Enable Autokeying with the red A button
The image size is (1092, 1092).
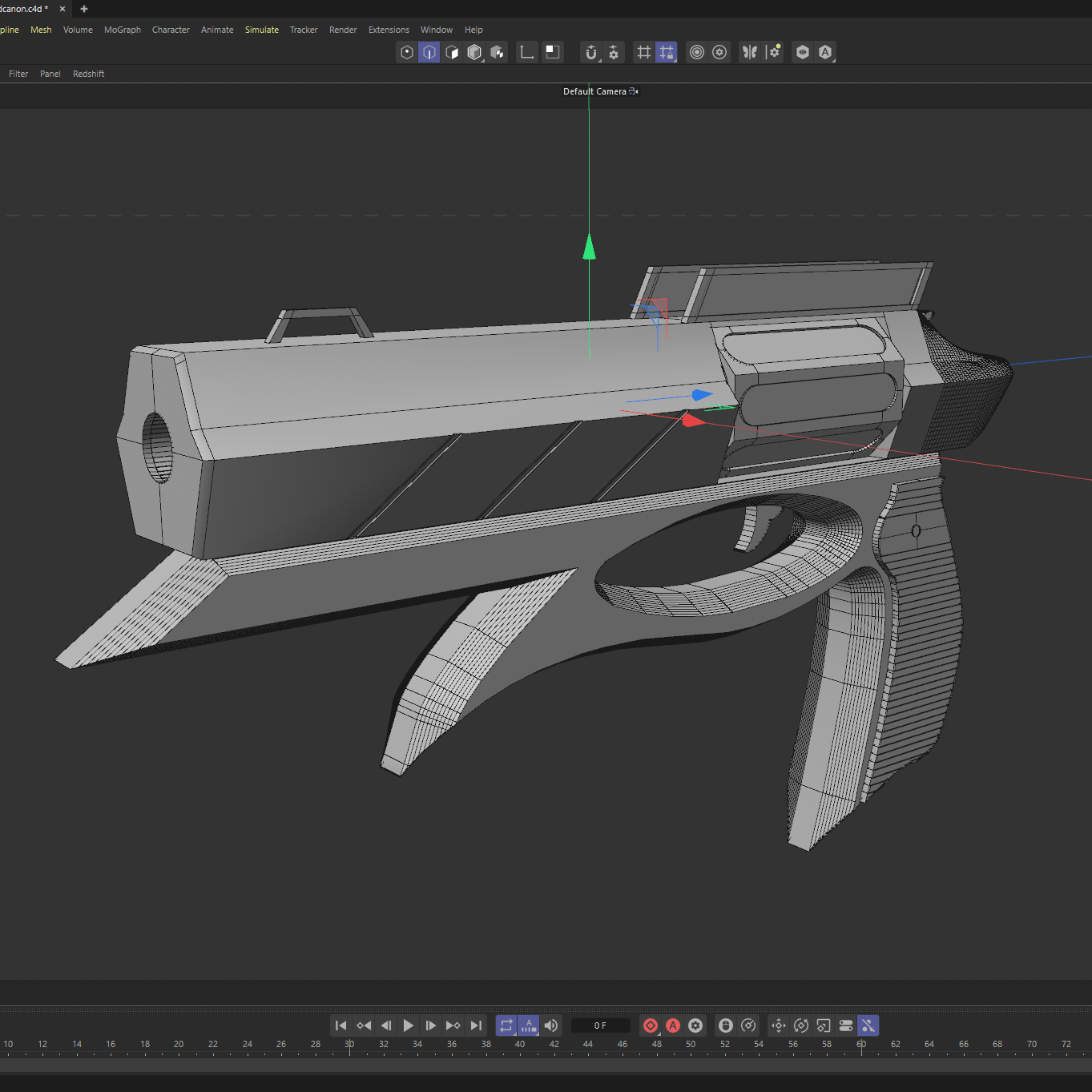(x=673, y=1026)
